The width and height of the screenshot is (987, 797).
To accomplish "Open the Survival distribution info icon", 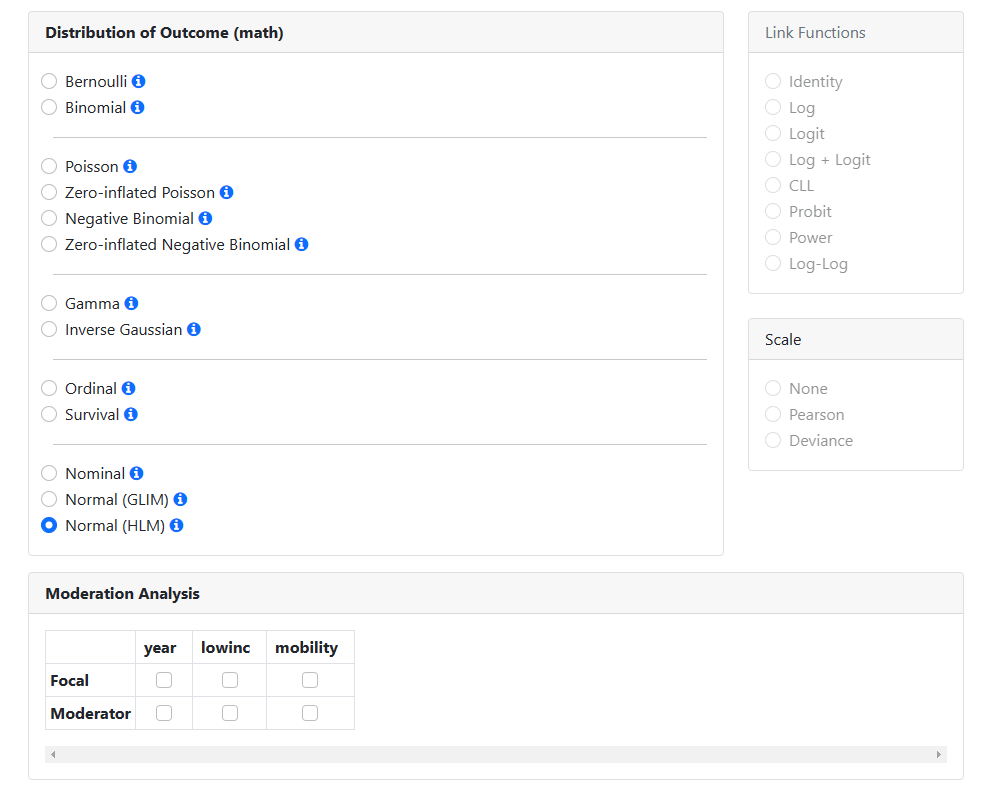I will (x=131, y=414).
